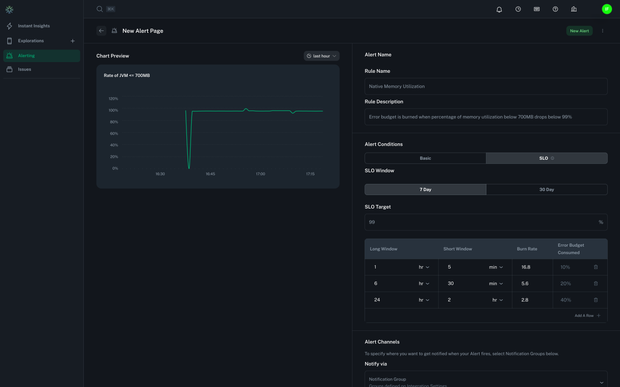Click the burn rate value 16.8
The height and width of the screenshot is (387, 620).
click(x=525, y=267)
